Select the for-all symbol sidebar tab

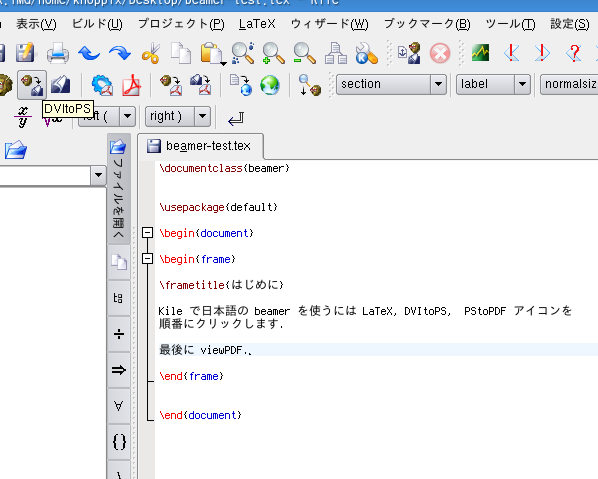[x=119, y=406]
